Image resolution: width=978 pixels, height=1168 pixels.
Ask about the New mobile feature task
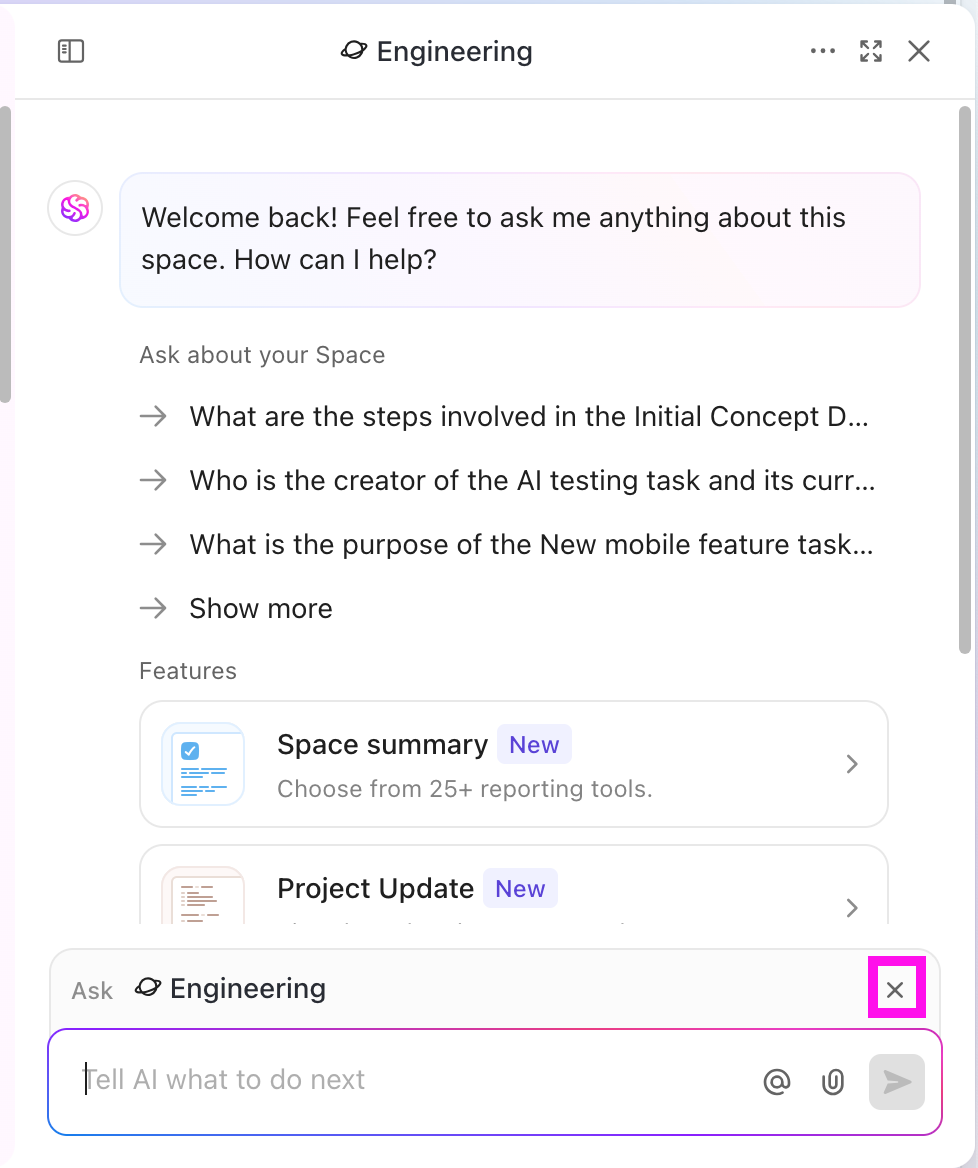point(531,545)
